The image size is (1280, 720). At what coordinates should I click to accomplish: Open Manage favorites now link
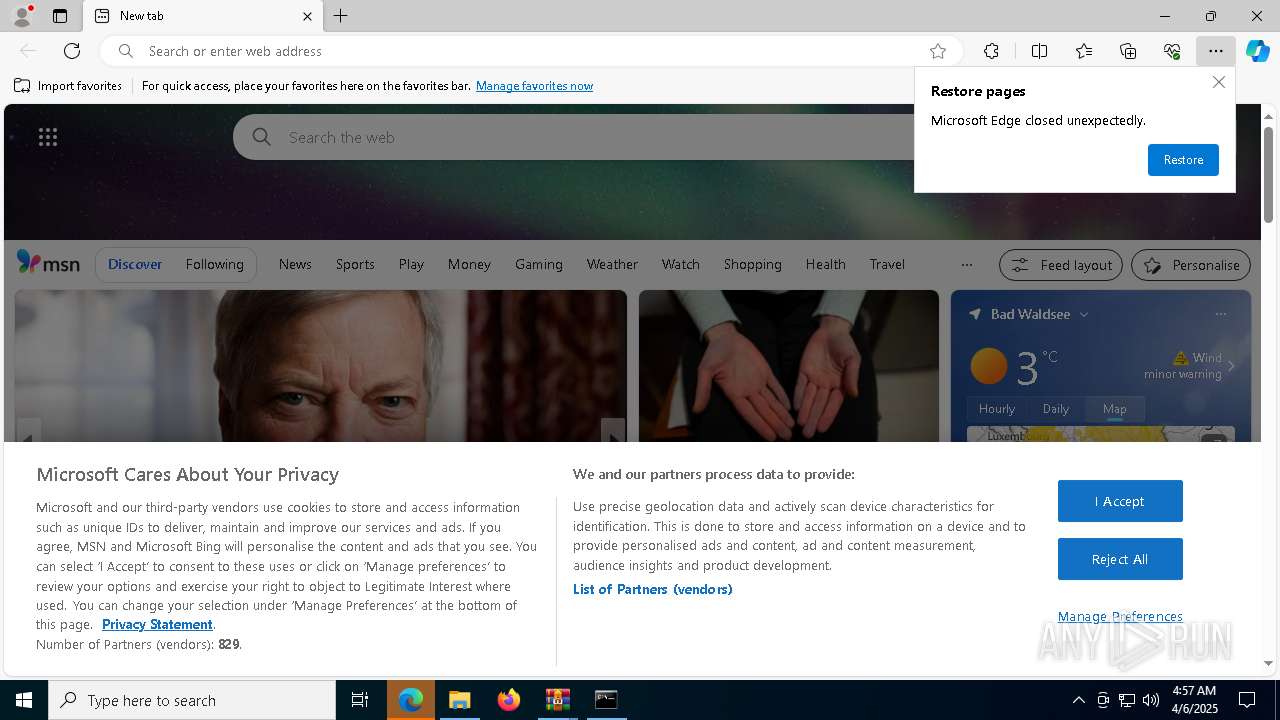click(x=534, y=86)
